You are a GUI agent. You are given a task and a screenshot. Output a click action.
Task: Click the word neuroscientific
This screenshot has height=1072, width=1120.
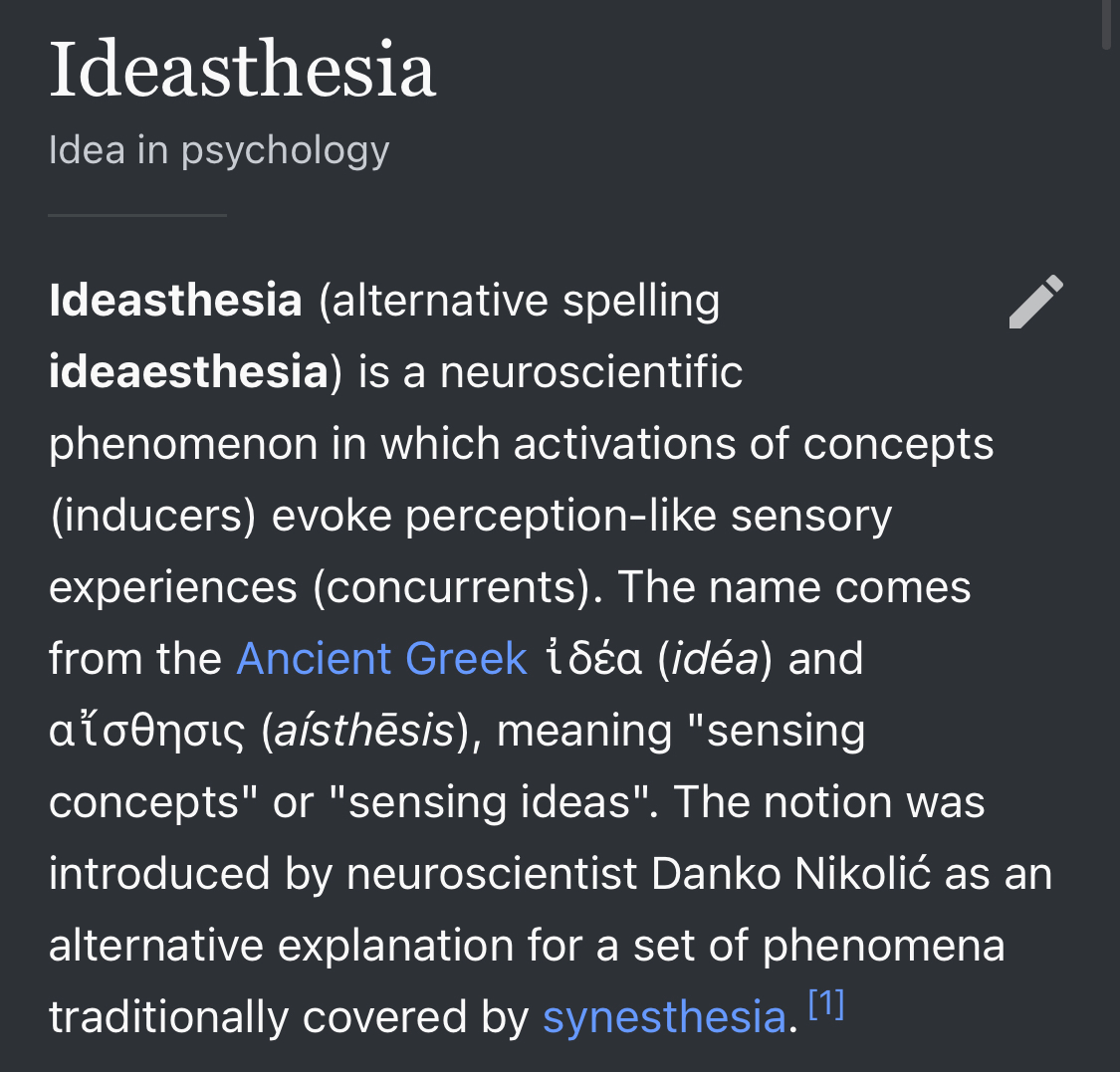click(591, 372)
